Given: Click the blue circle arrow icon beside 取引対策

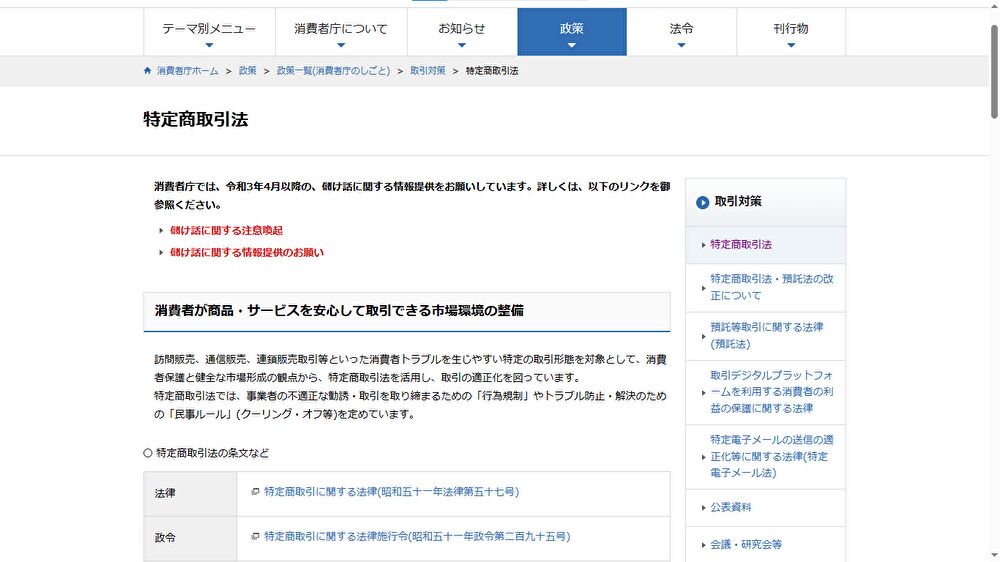Looking at the screenshot, I should (702, 202).
